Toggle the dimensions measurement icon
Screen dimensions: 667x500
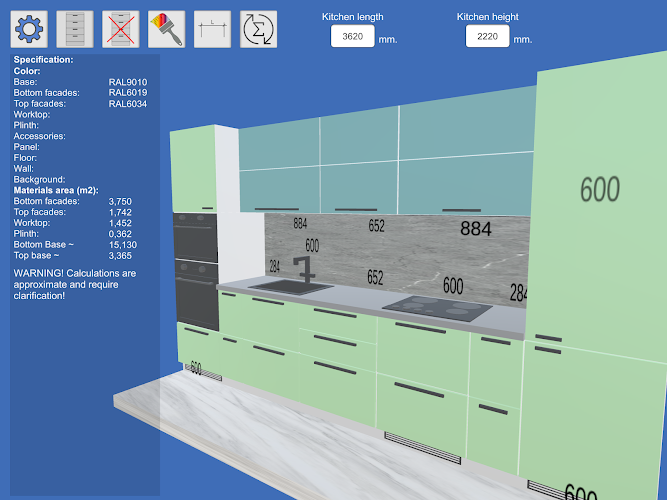click(213, 30)
